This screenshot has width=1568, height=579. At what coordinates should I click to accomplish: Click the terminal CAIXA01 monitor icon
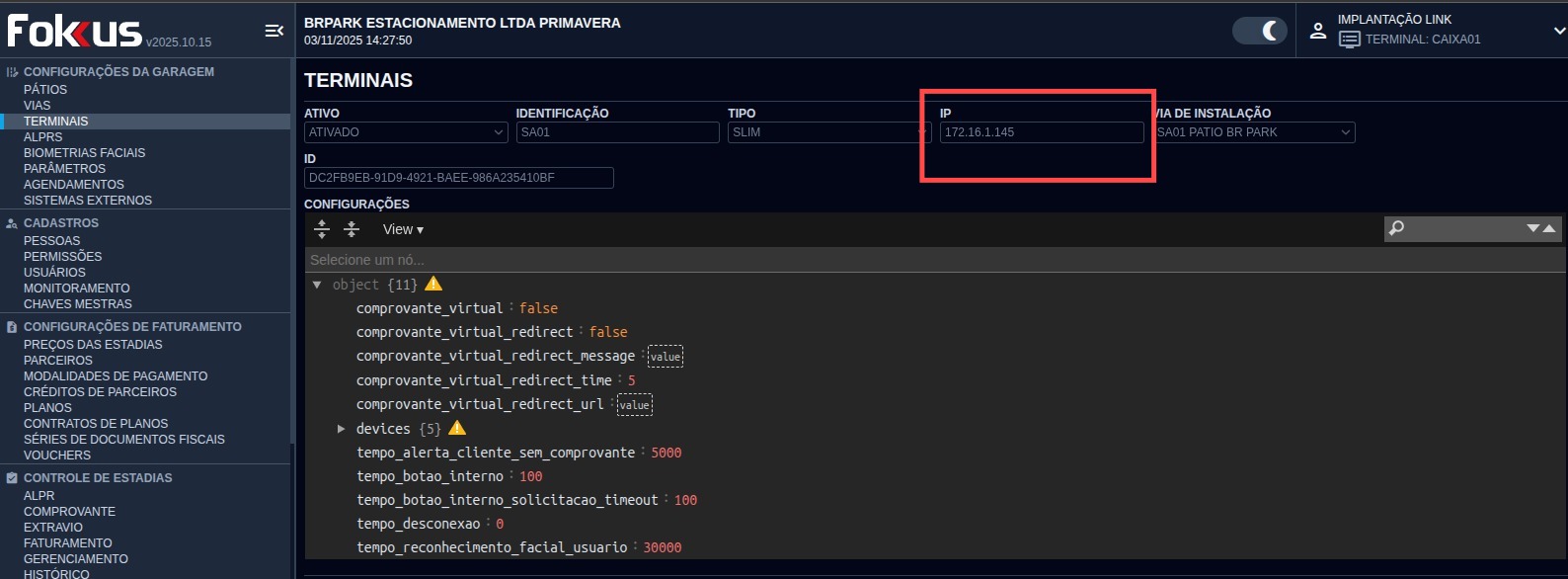click(1349, 40)
